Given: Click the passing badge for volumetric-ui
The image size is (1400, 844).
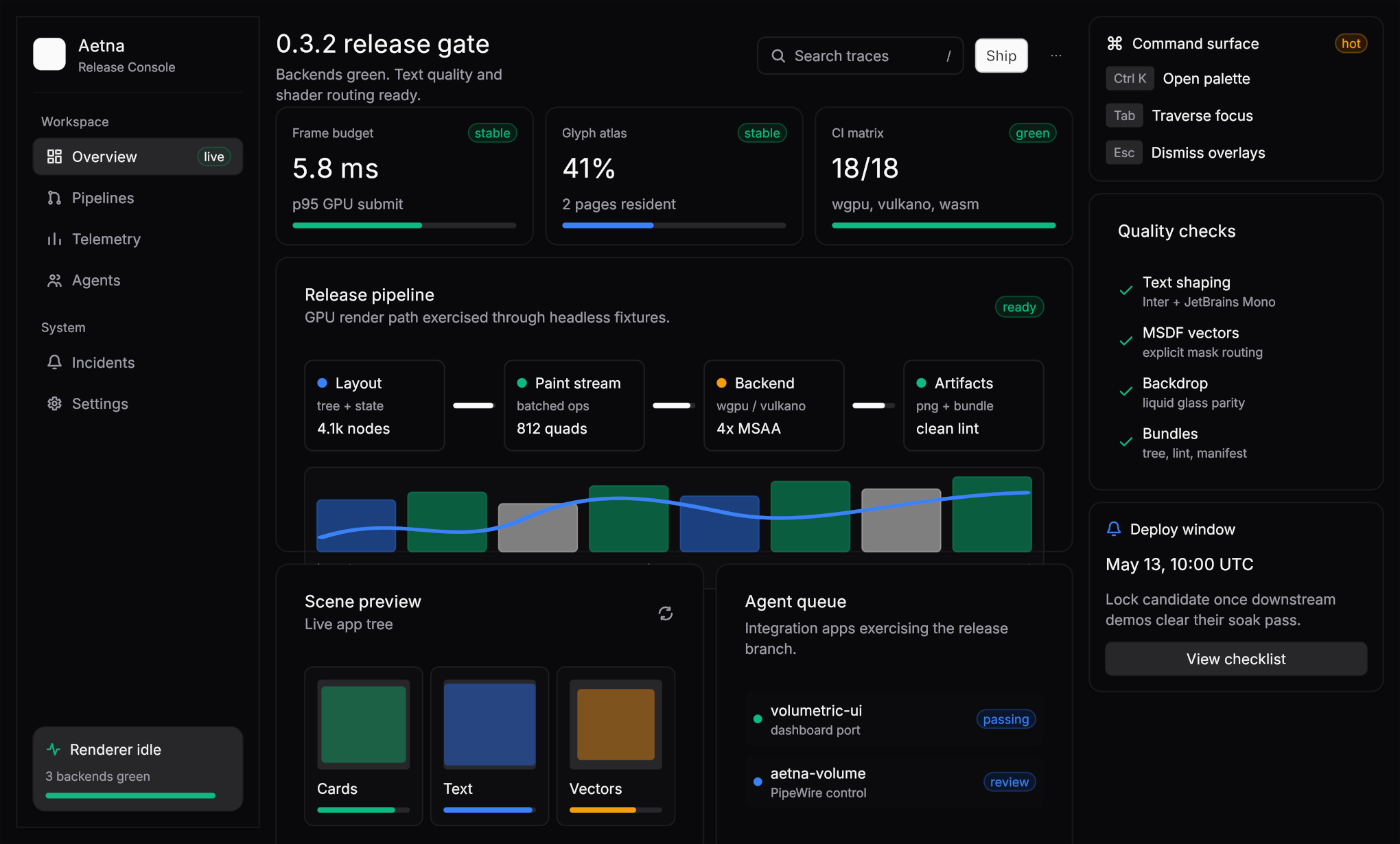Looking at the screenshot, I should click(x=1005, y=719).
